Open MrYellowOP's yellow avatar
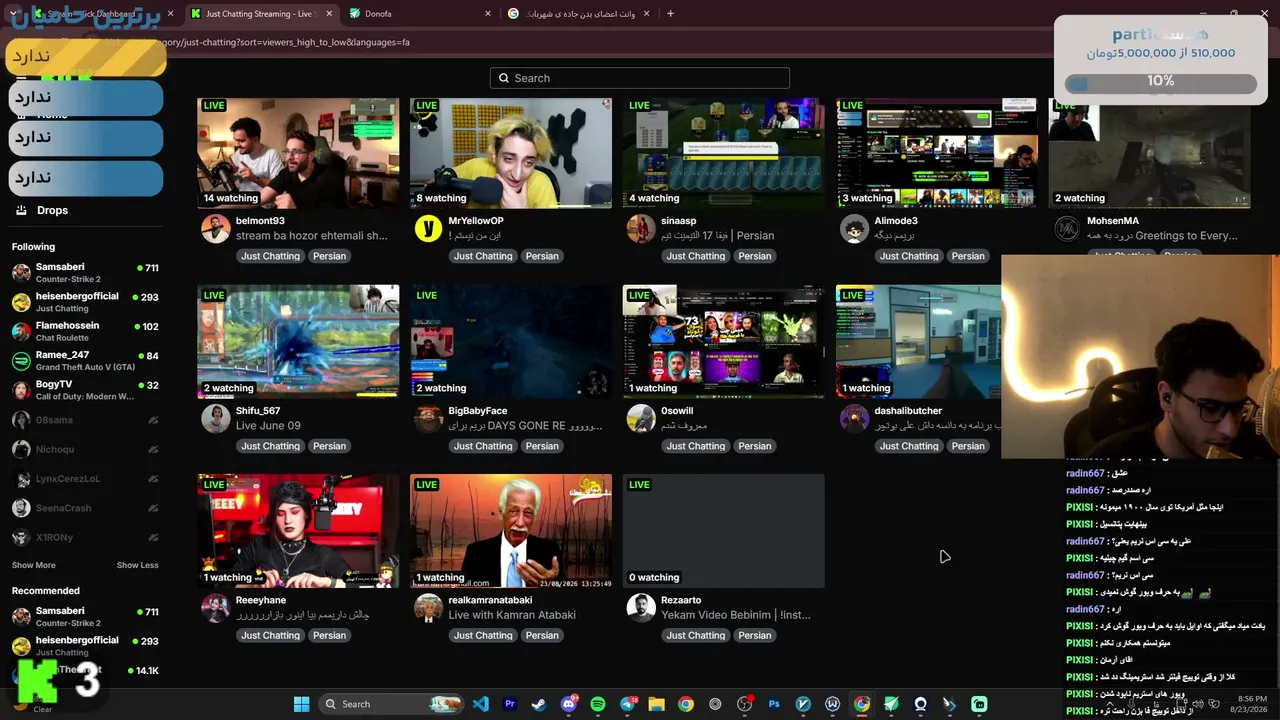Screen dimensions: 1280x720 [428, 228]
